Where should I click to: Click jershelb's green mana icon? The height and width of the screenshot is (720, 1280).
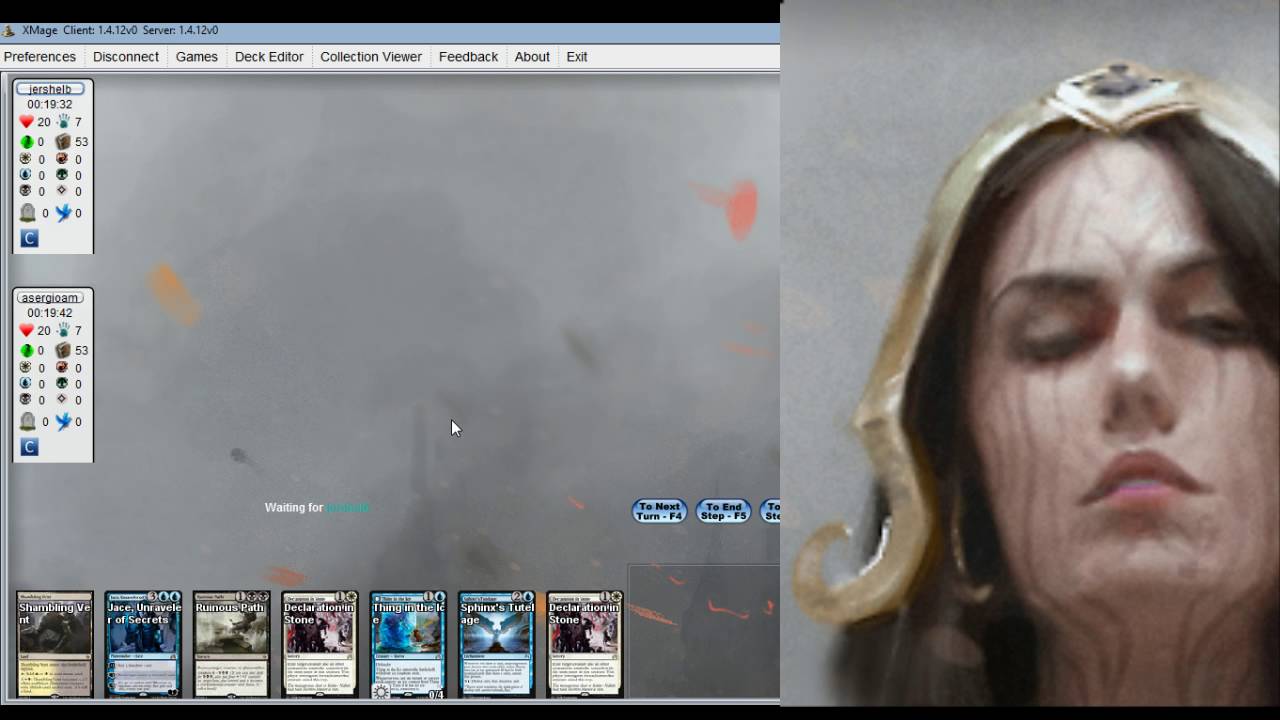(62, 175)
